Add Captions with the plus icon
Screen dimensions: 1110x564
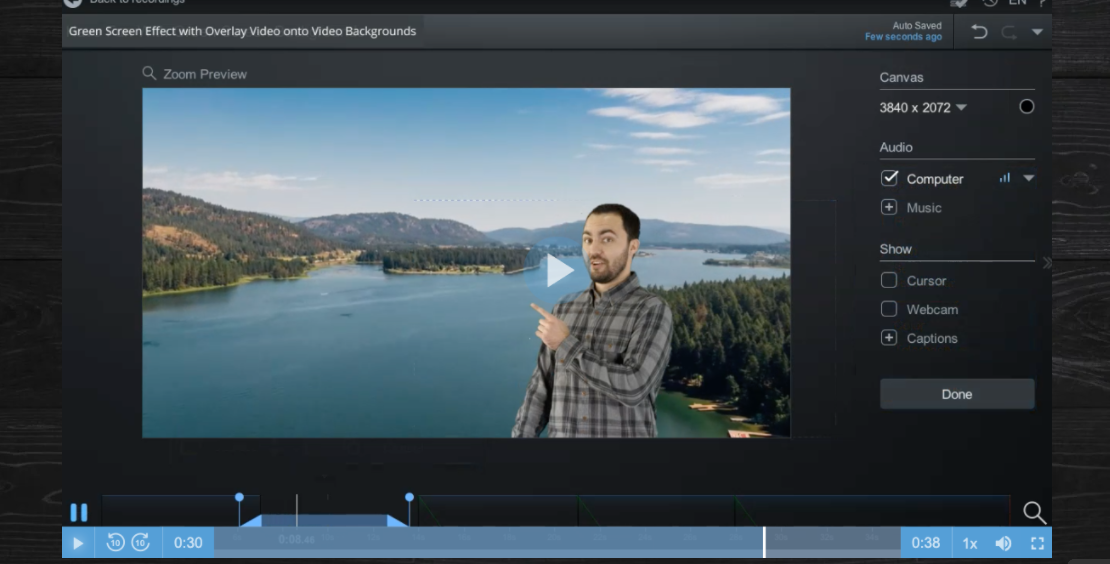pyautogui.click(x=889, y=338)
